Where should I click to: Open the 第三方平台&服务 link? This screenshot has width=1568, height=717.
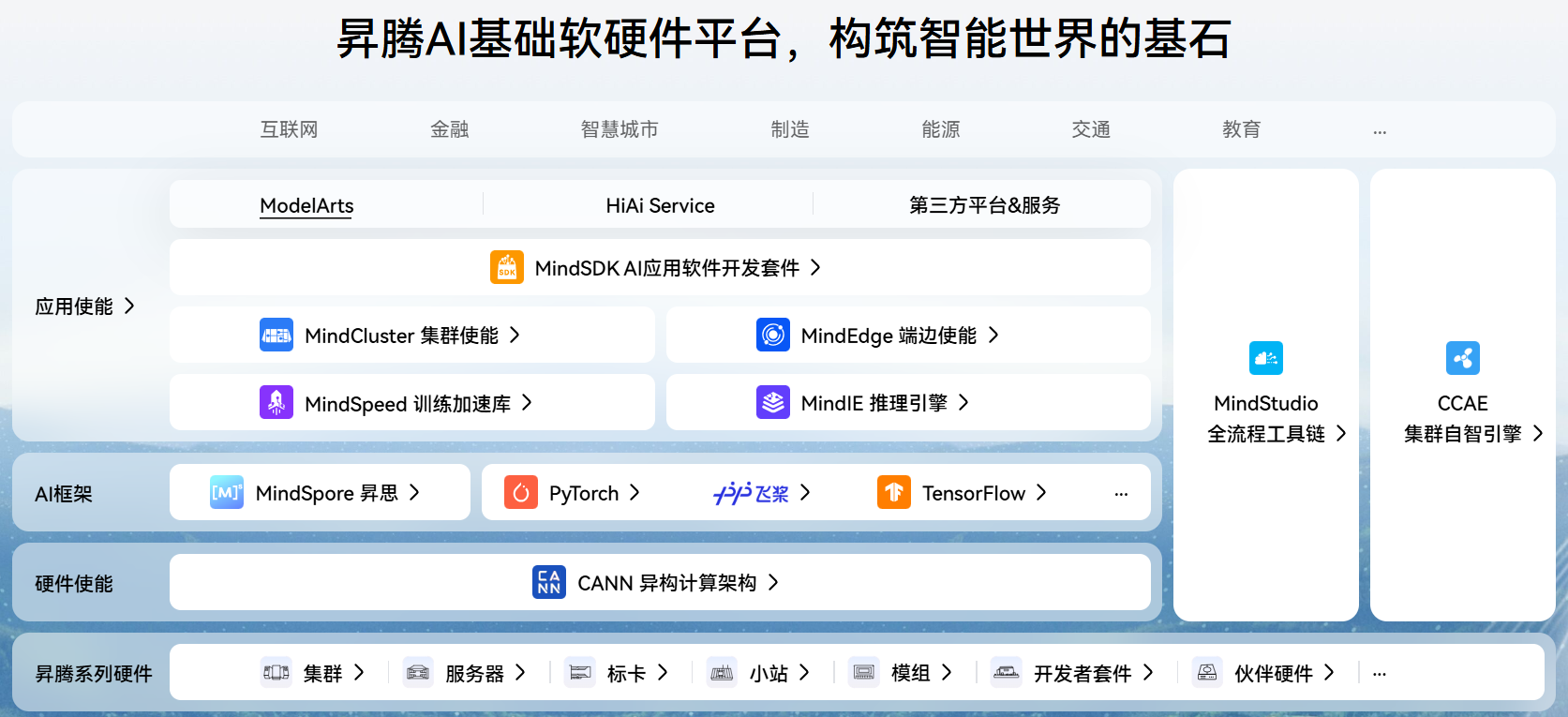click(x=984, y=205)
